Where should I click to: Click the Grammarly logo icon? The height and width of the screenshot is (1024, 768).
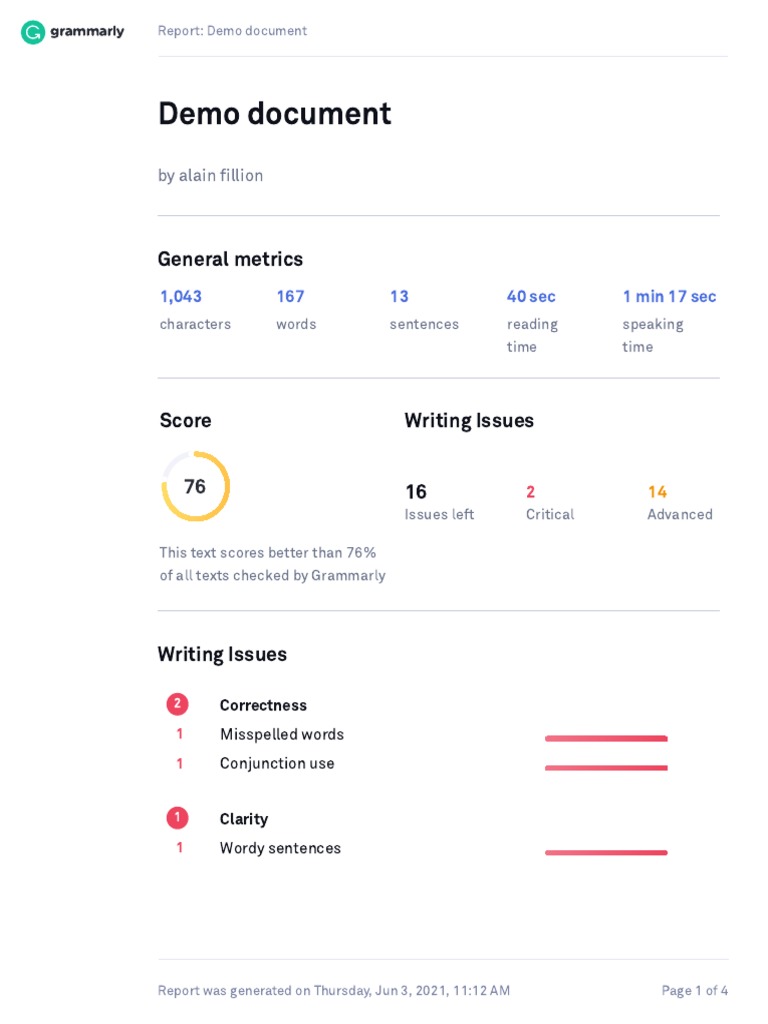(33, 32)
